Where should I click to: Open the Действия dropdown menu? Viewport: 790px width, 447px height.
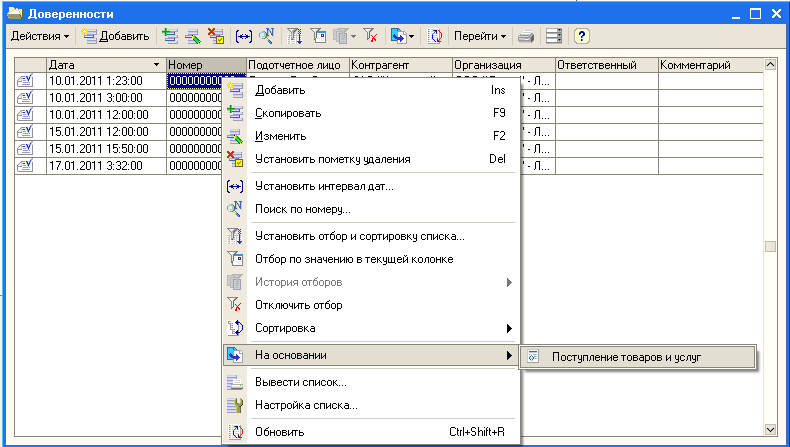click(x=40, y=36)
